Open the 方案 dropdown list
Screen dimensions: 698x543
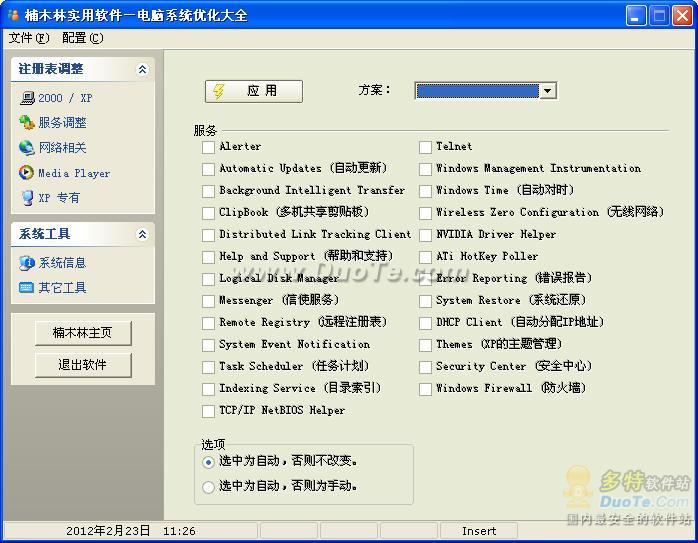pos(547,91)
